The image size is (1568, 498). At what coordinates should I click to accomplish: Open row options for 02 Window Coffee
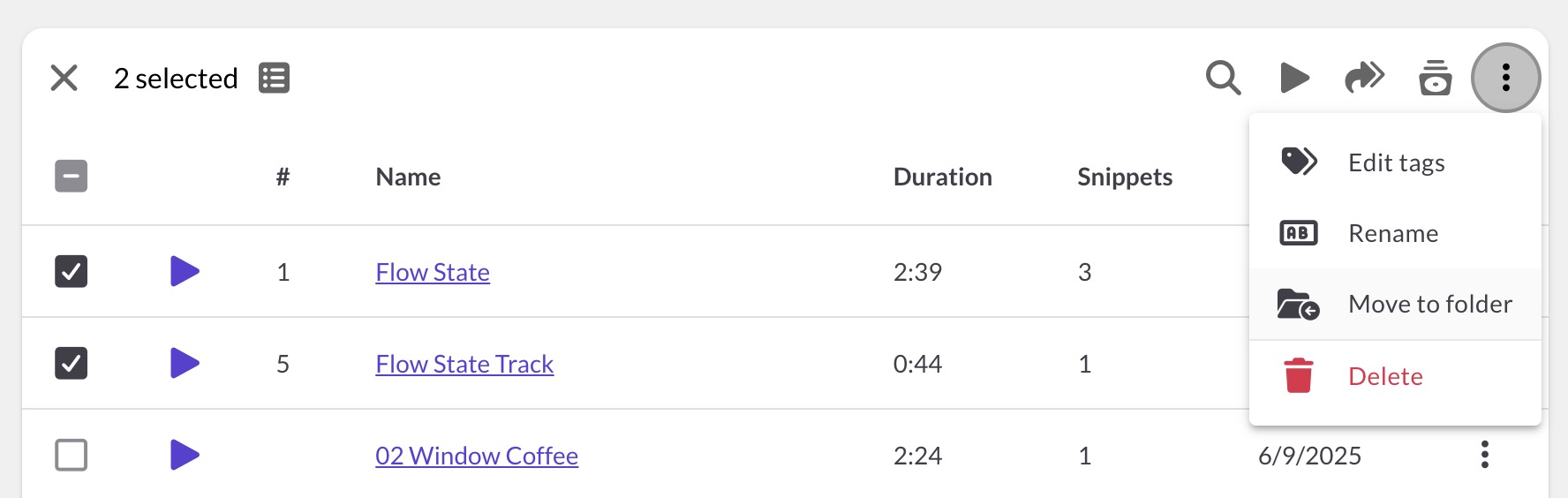pos(1484,455)
